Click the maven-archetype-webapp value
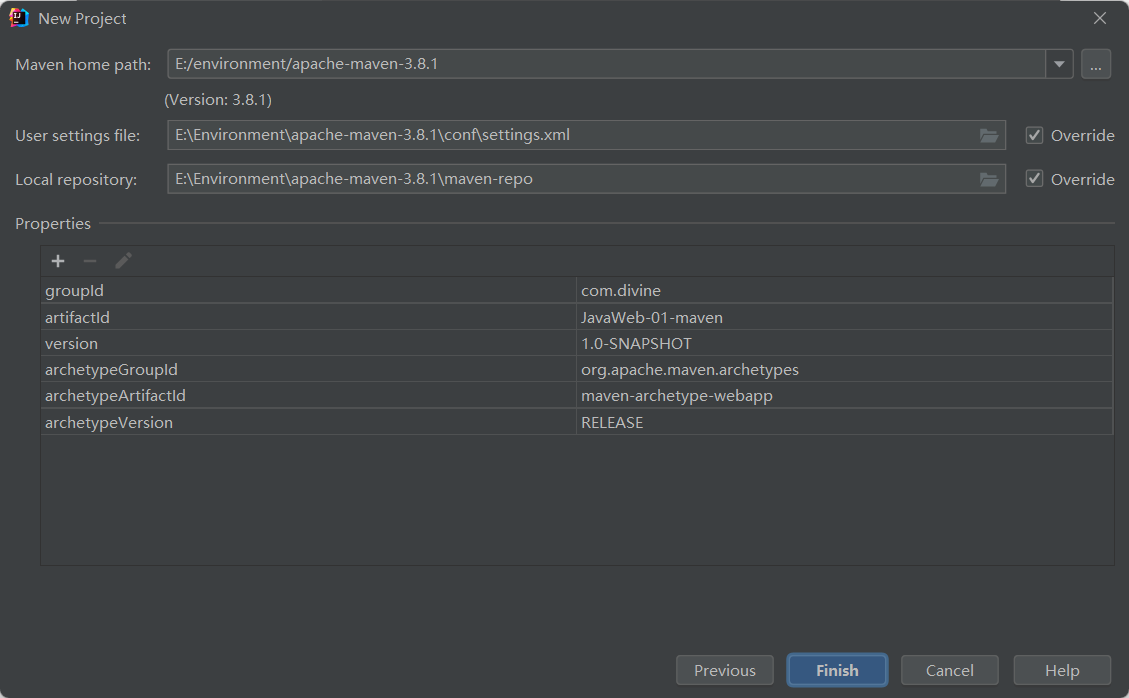The image size is (1129, 698). coord(677,395)
